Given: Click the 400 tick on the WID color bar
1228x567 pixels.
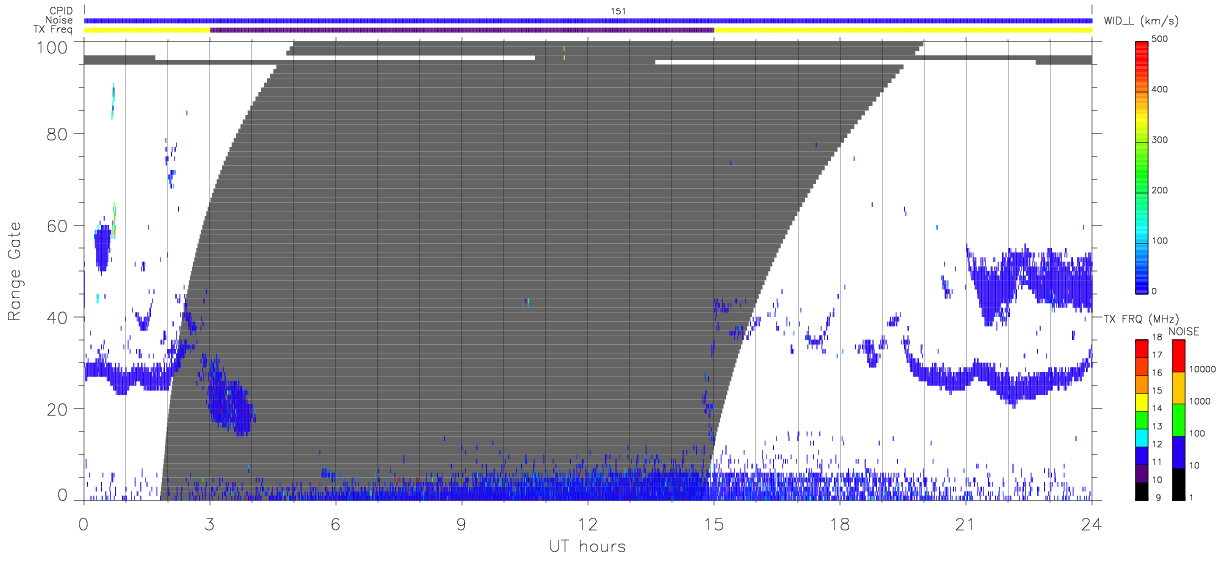Looking at the screenshot, I should [1162, 90].
